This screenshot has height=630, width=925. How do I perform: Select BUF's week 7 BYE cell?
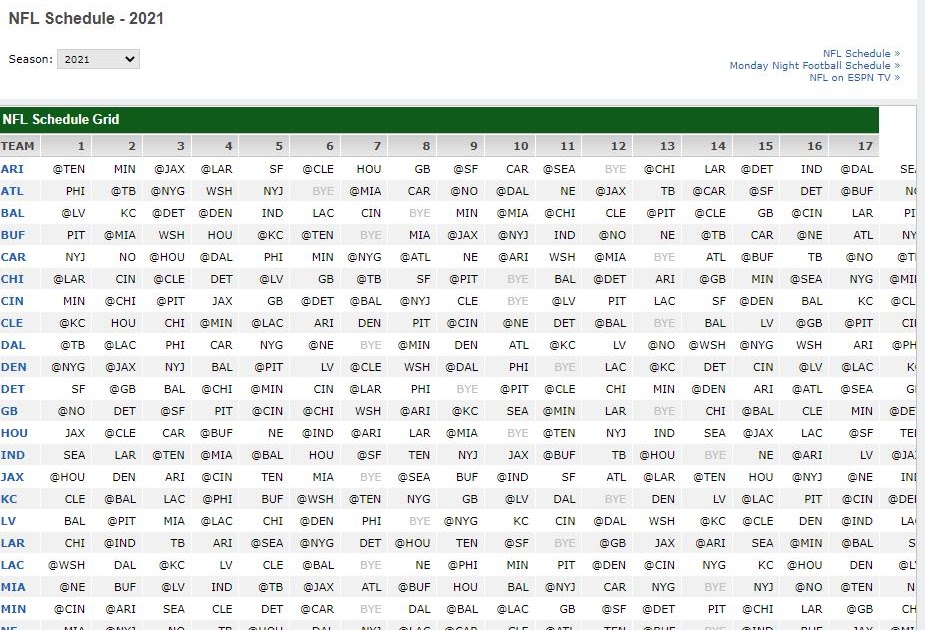click(x=369, y=234)
